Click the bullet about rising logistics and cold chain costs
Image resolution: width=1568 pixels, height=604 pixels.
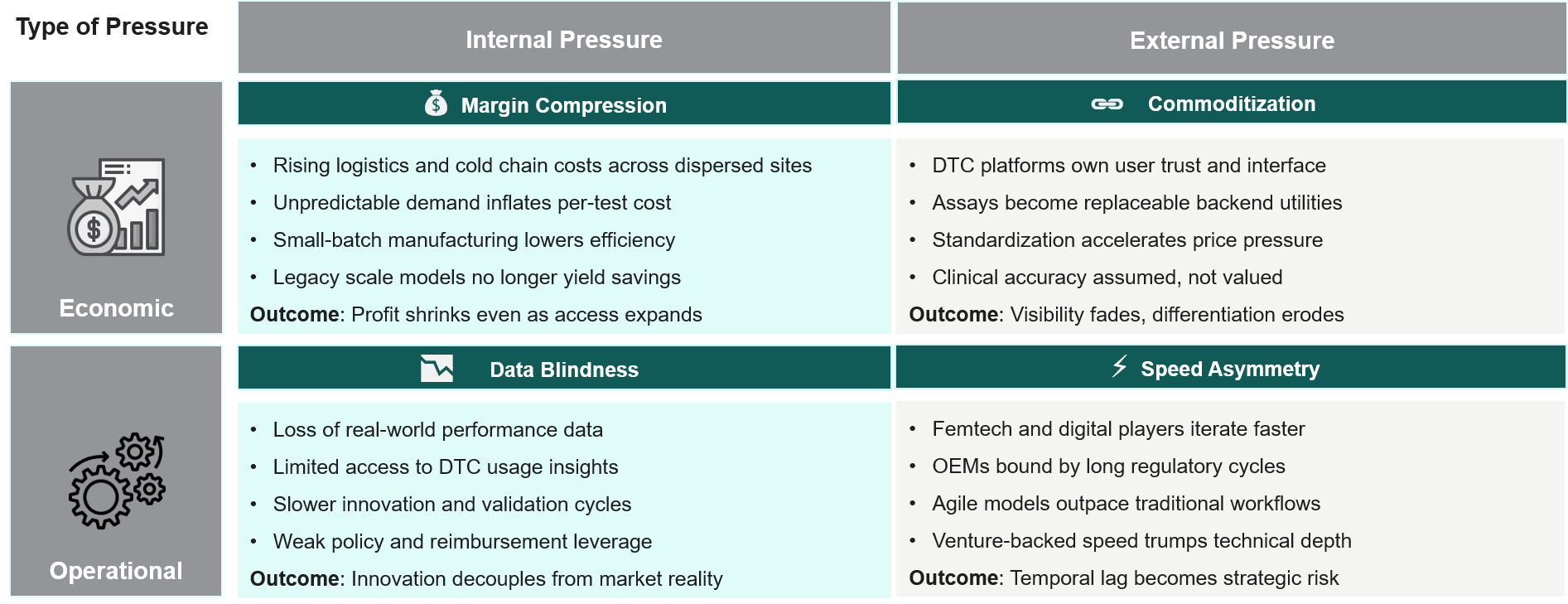click(542, 166)
